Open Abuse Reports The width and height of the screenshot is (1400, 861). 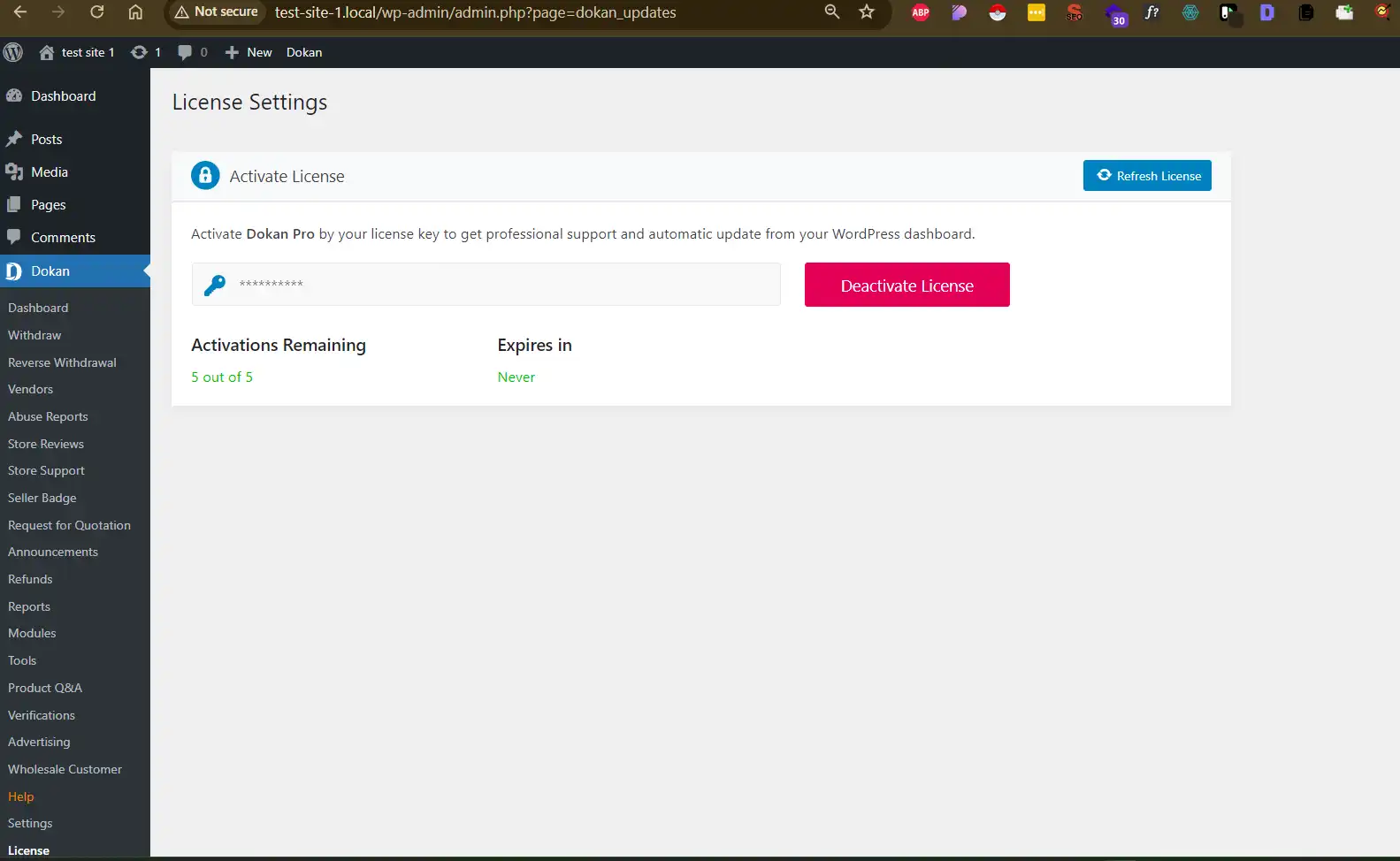click(48, 416)
